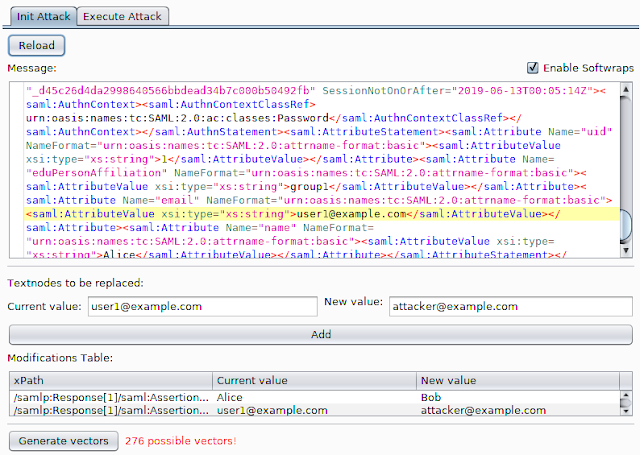Image resolution: width=640 pixels, height=455 pixels.
Task: Click the Name="name" attribute in the message
Action: click(261, 228)
